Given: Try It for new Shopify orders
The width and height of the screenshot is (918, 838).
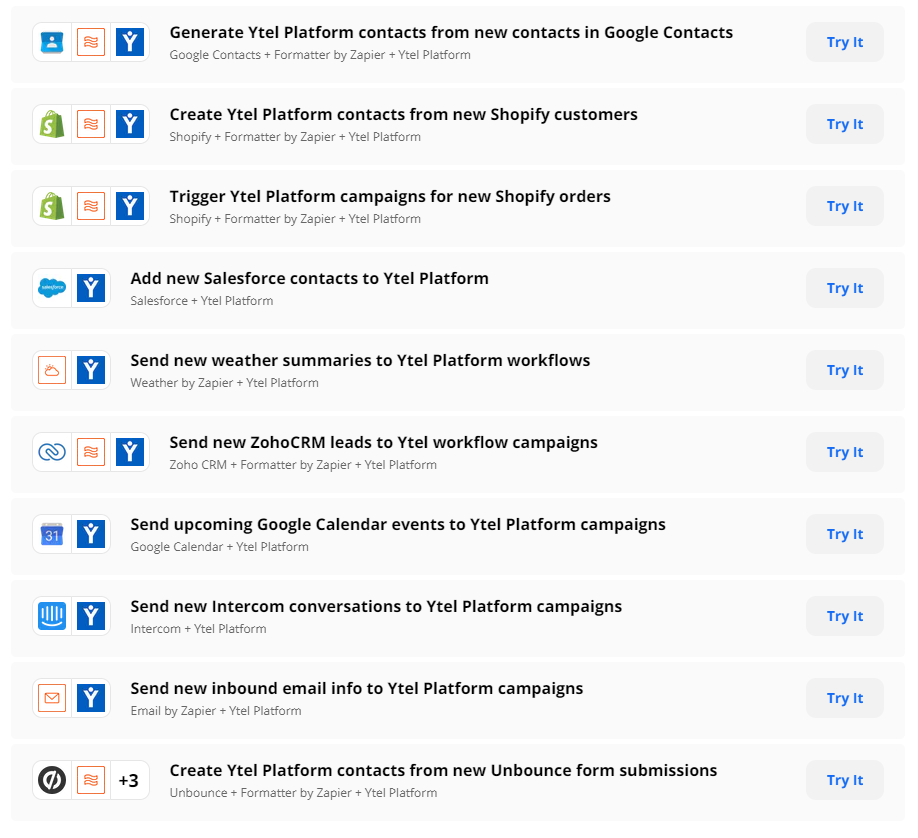Looking at the screenshot, I should 845,206.
